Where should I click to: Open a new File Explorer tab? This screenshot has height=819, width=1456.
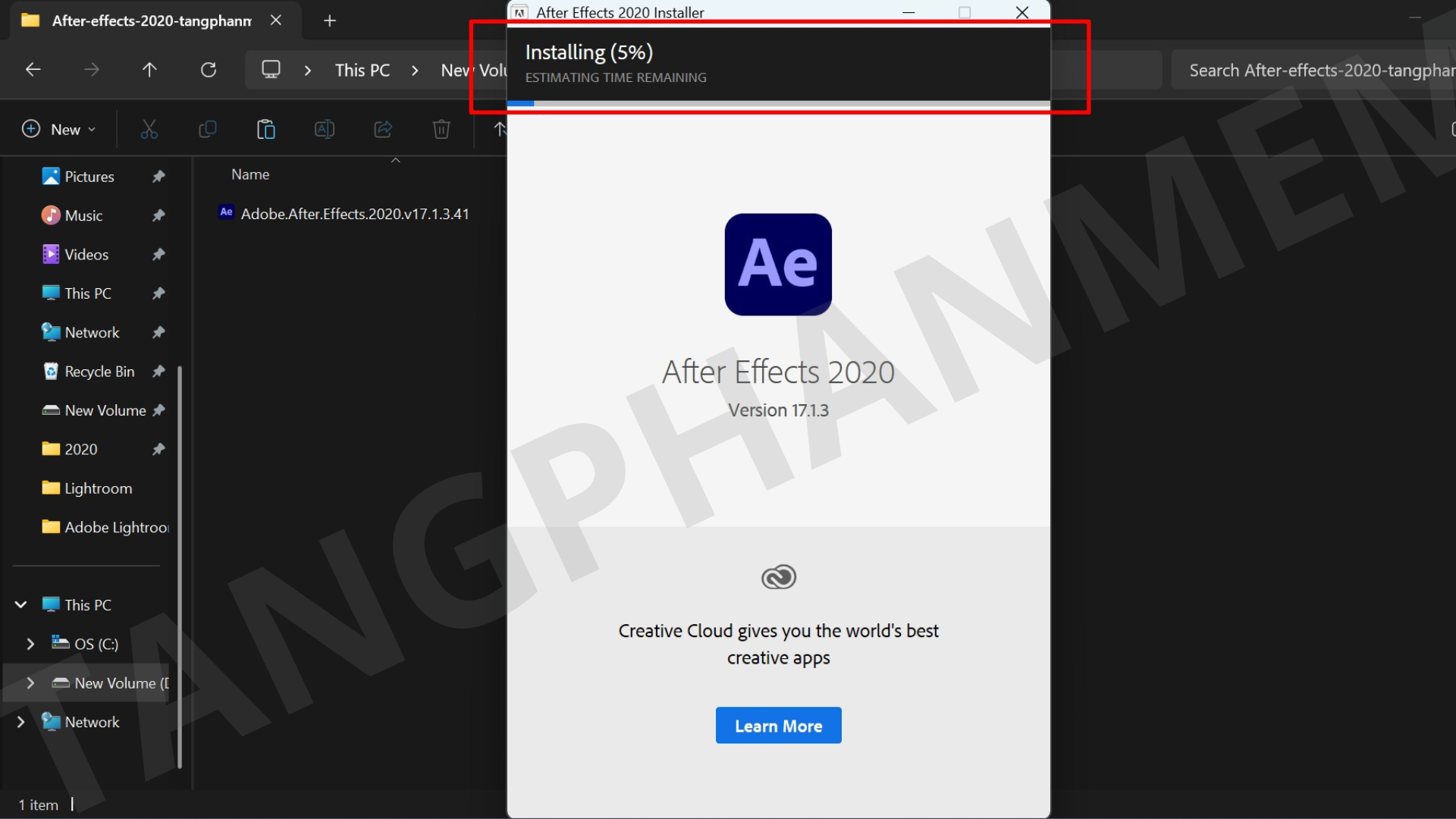click(x=329, y=20)
